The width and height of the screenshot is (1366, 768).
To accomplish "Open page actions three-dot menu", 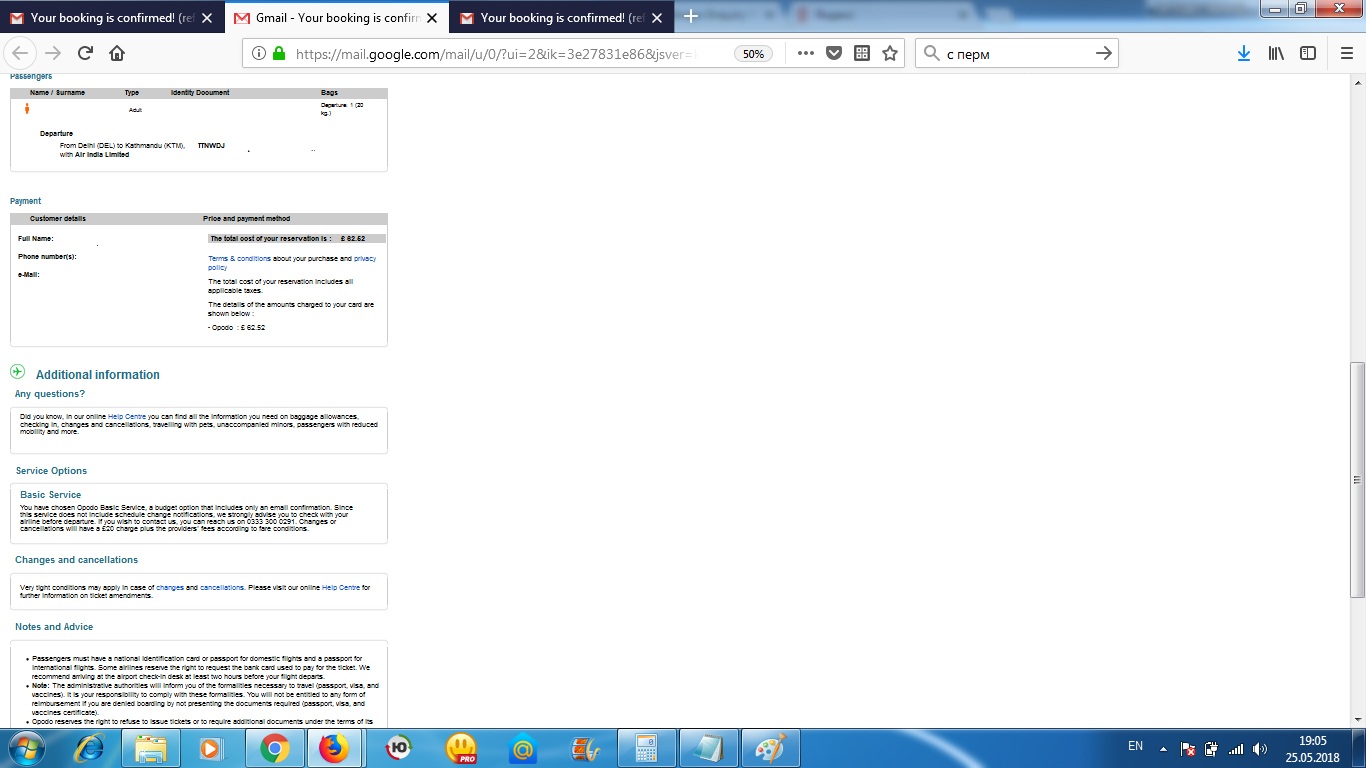I will 806,54.
